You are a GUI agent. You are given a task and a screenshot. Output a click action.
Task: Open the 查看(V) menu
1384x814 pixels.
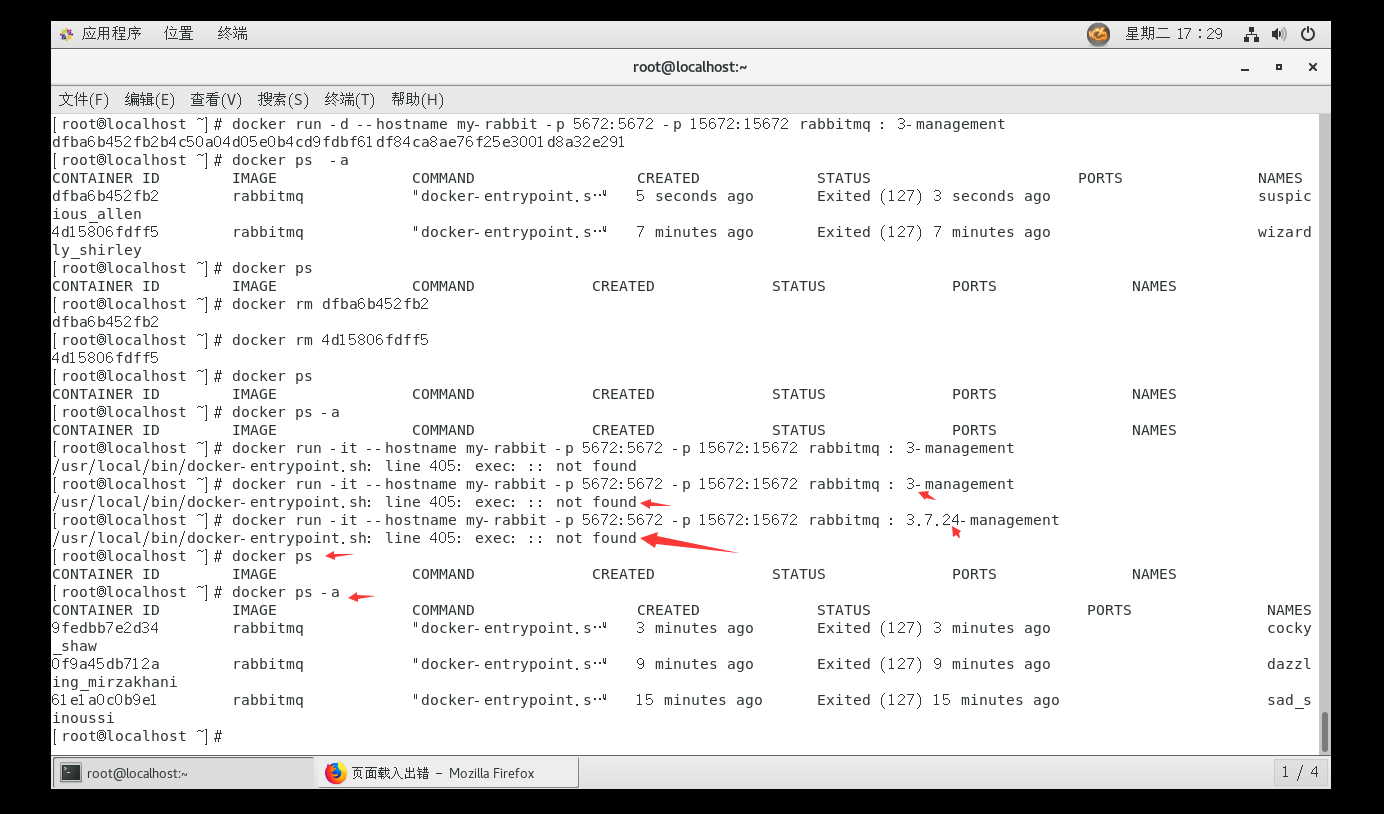pyautogui.click(x=216, y=99)
